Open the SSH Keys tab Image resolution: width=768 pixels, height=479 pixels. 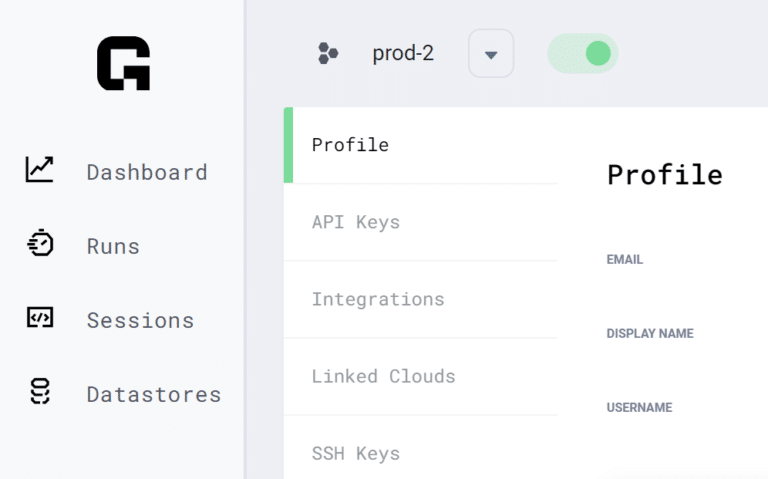pos(355,453)
